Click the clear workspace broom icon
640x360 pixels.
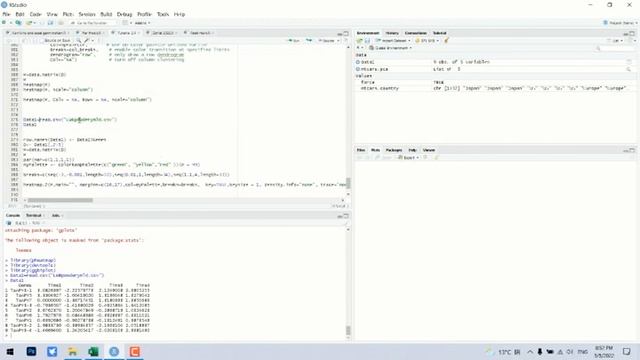pos(447,40)
